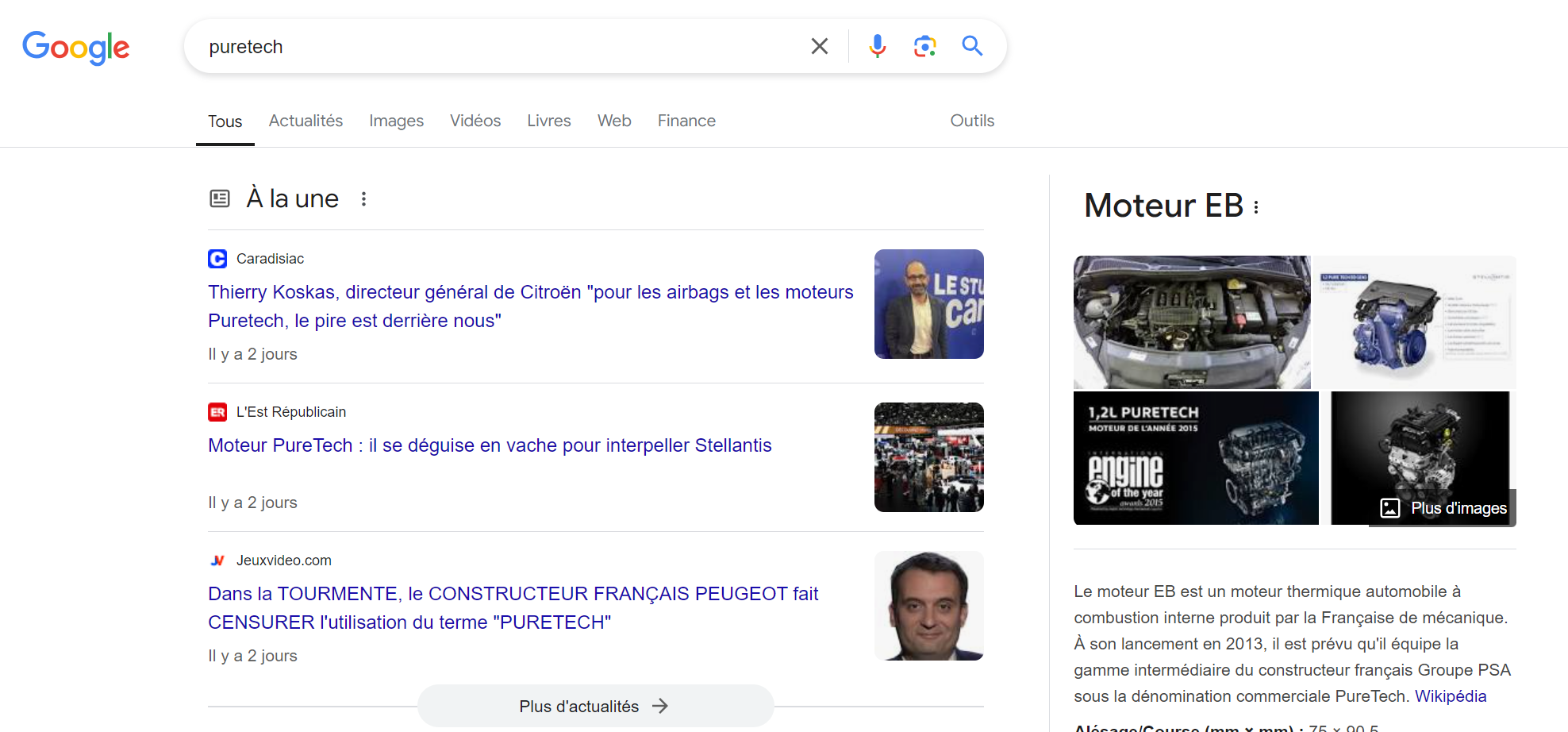Click the Google logo
This screenshot has width=1568, height=732.
(76, 48)
